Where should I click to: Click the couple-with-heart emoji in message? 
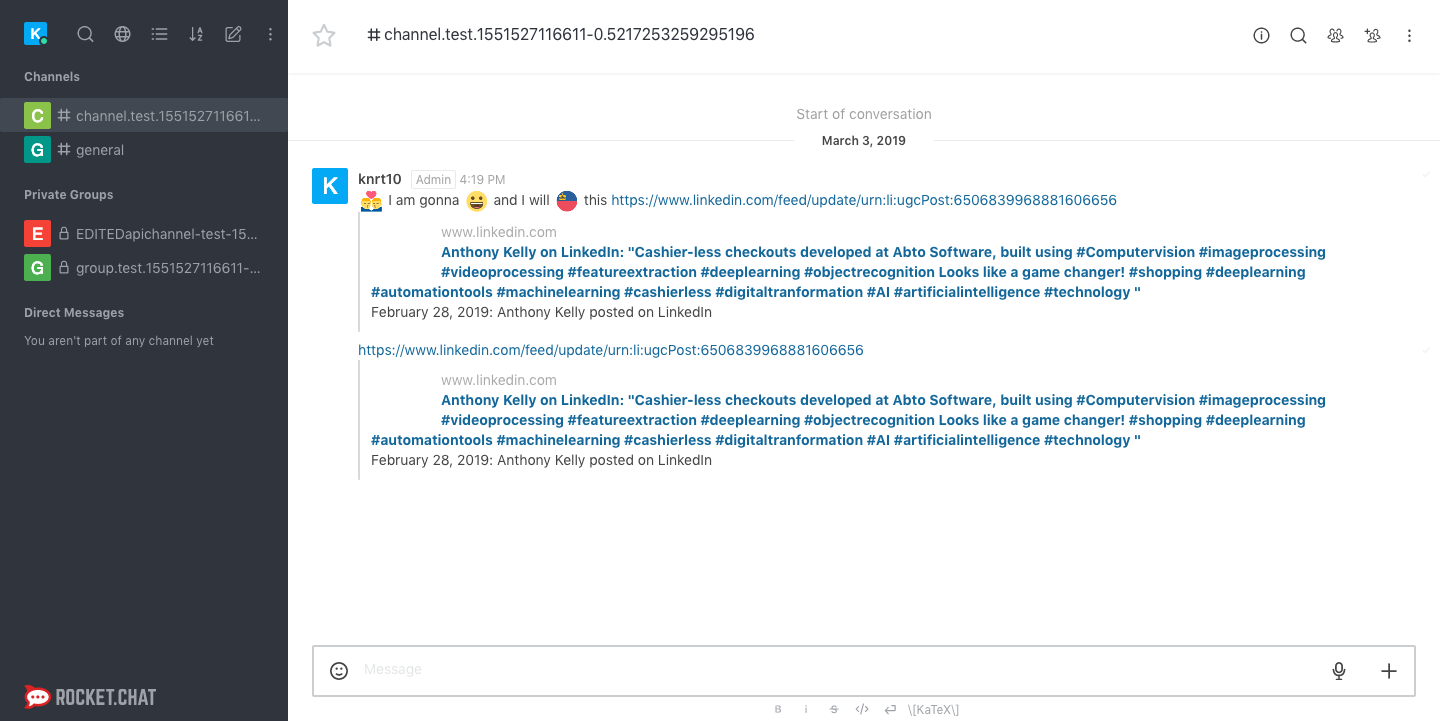pos(371,201)
